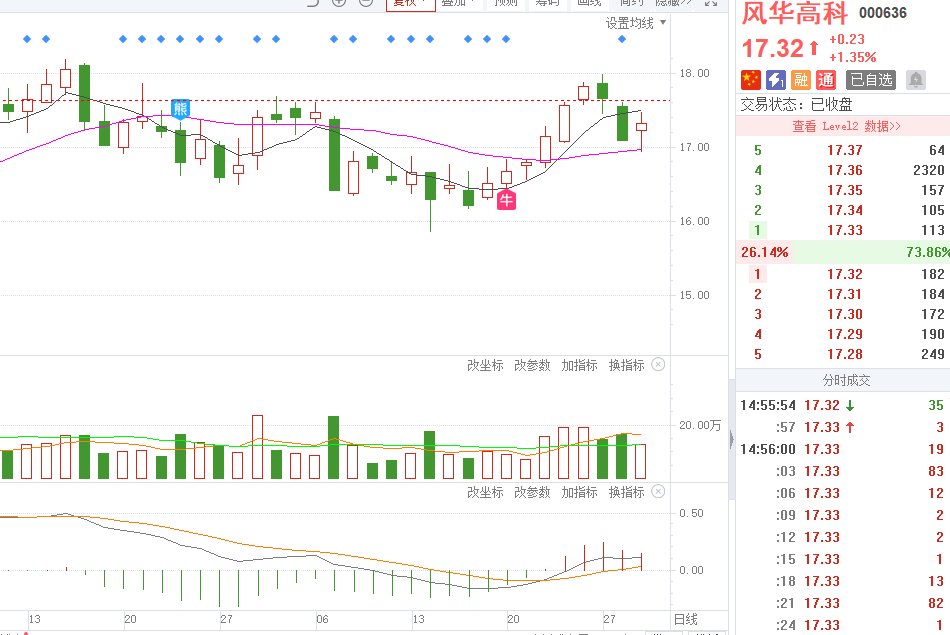This screenshot has width=950, height=635.
Task: Click the orange 融 margin trading icon
Action: tap(800, 80)
